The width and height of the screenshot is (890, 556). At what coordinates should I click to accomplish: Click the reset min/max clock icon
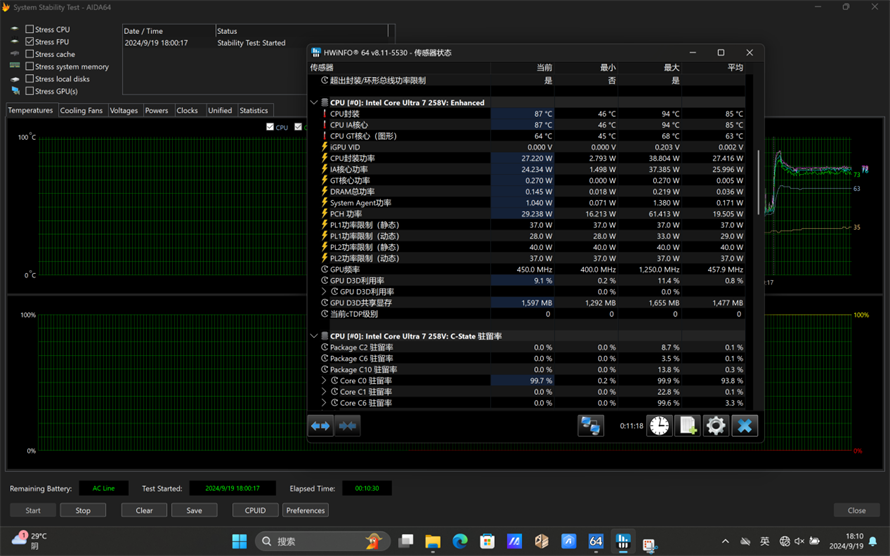[x=660, y=426]
